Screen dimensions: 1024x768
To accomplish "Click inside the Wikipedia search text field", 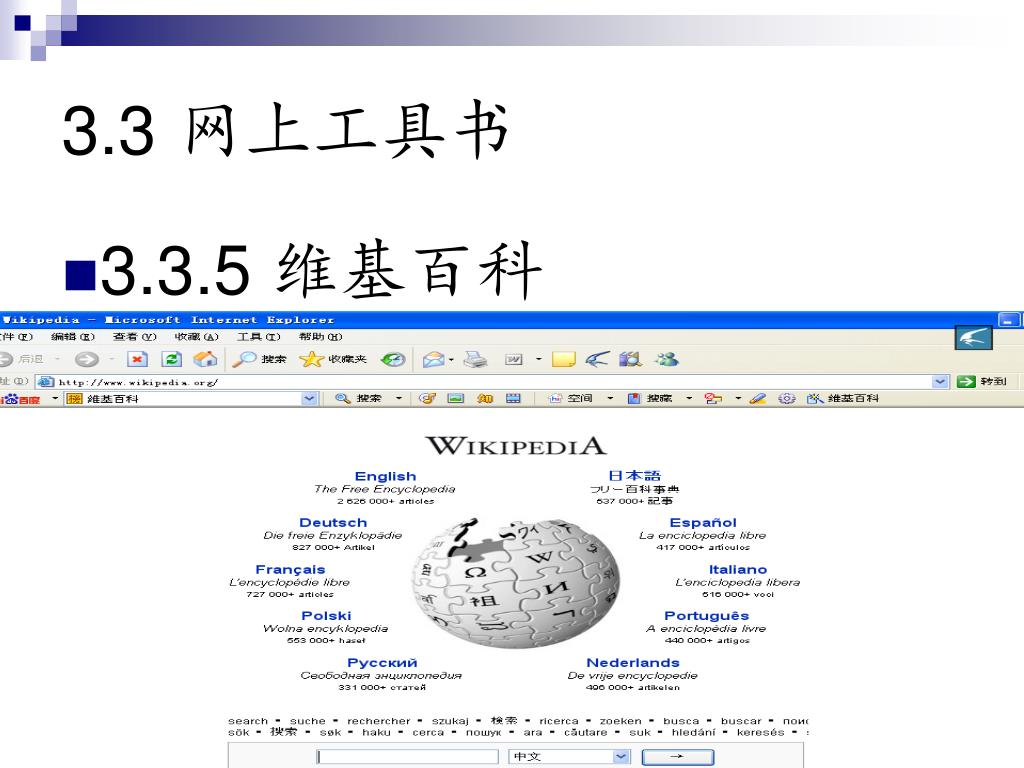I will point(408,757).
